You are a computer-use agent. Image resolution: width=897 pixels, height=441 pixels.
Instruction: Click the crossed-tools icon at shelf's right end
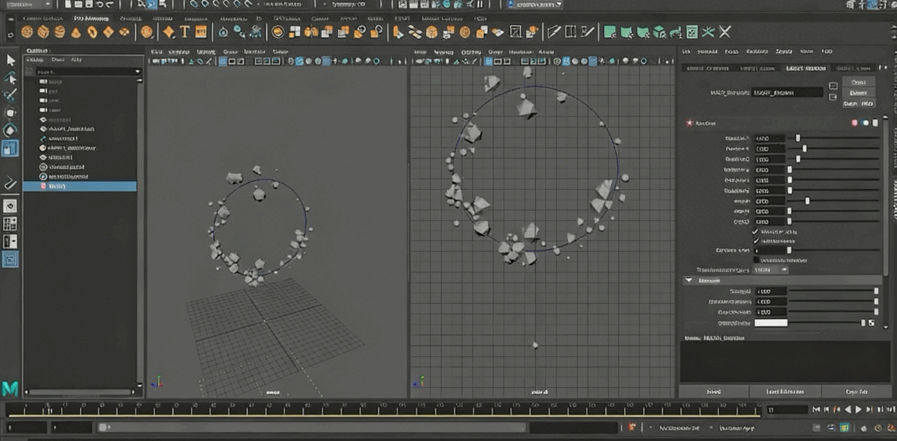click(x=725, y=32)
